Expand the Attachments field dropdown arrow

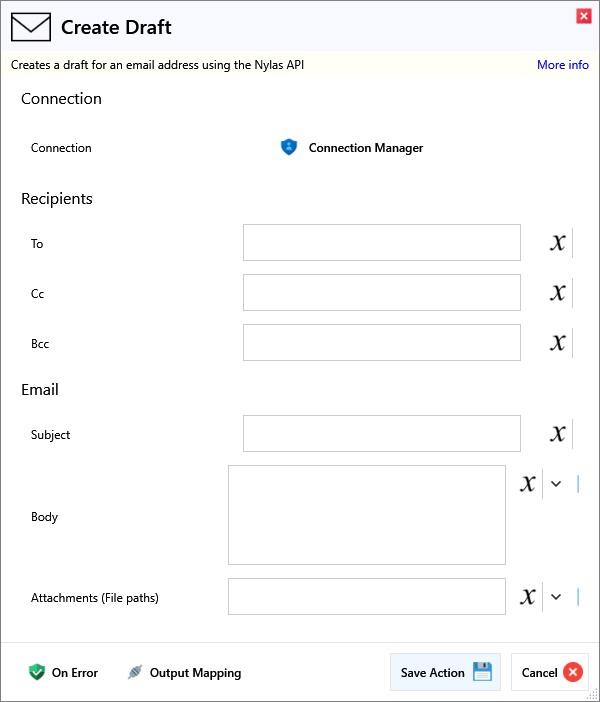coord(557,597)
